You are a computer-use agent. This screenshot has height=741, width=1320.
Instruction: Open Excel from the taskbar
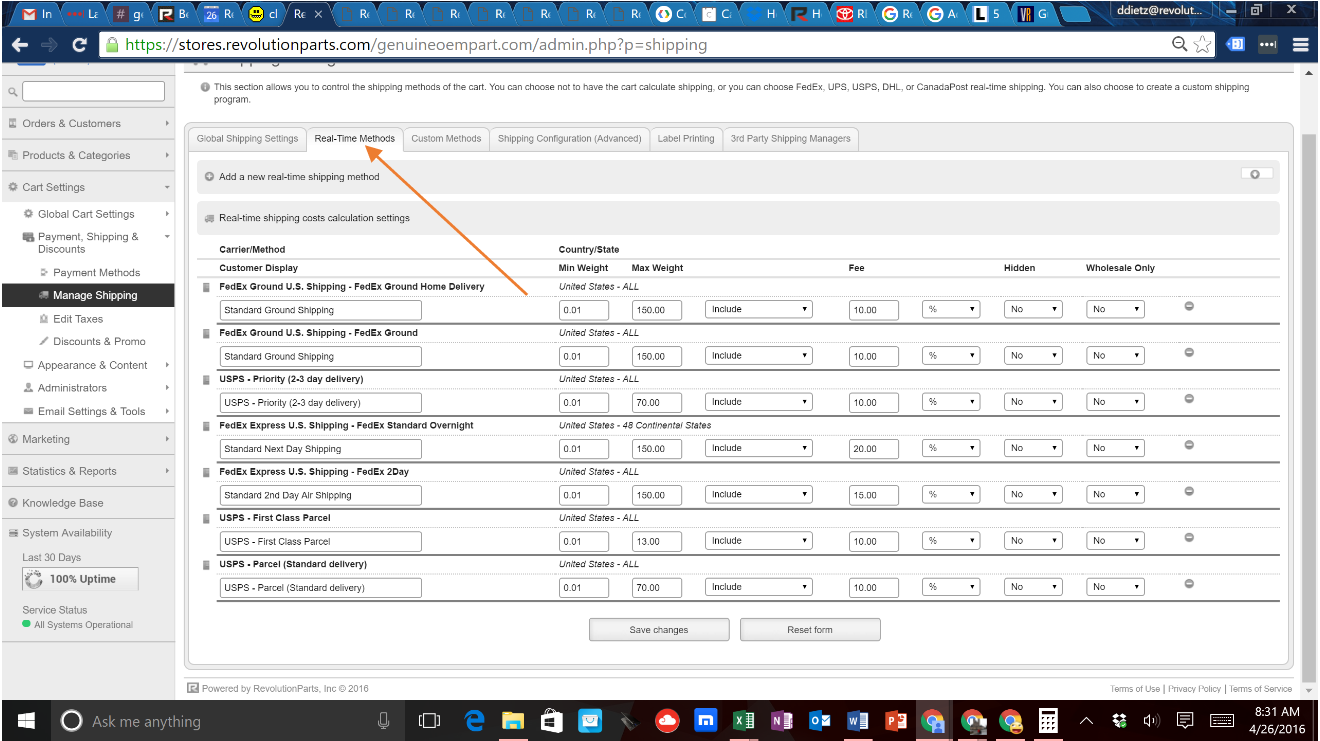(x=743, y=720)
